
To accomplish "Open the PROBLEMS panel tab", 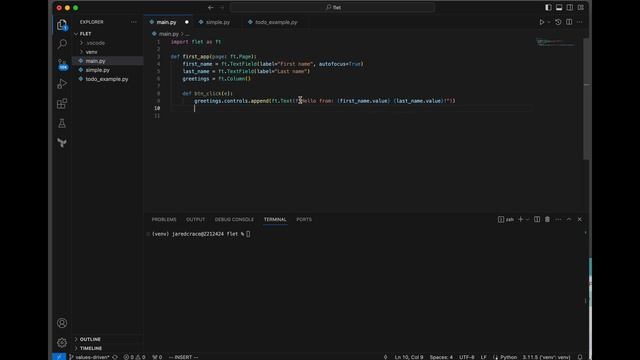I will point(164,220).
